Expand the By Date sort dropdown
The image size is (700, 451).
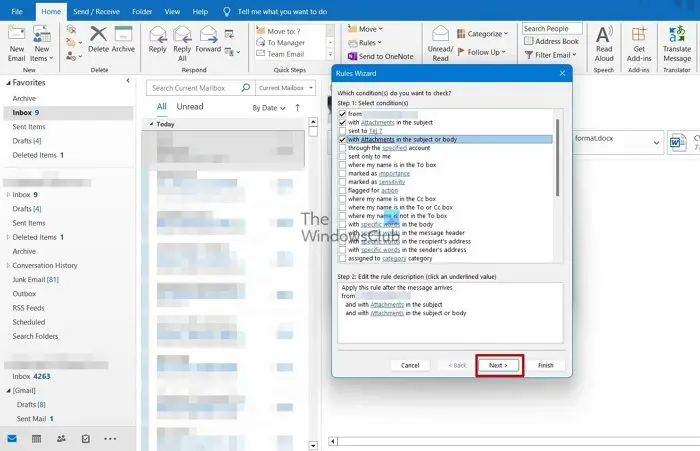pos(269,108)
